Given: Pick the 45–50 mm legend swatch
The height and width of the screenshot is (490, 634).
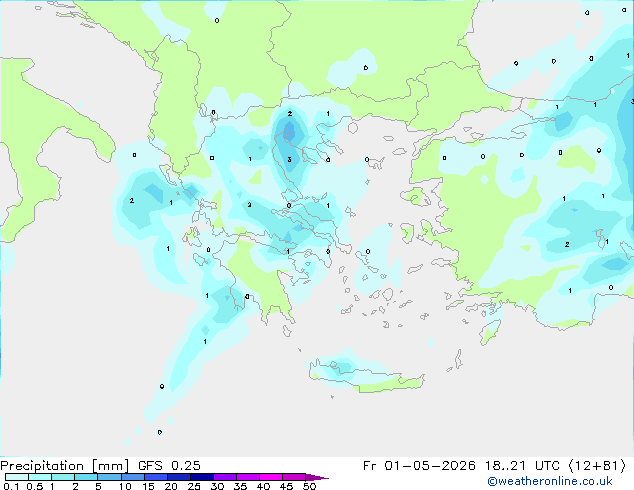Looking at the screenshot, I should 294,477.
